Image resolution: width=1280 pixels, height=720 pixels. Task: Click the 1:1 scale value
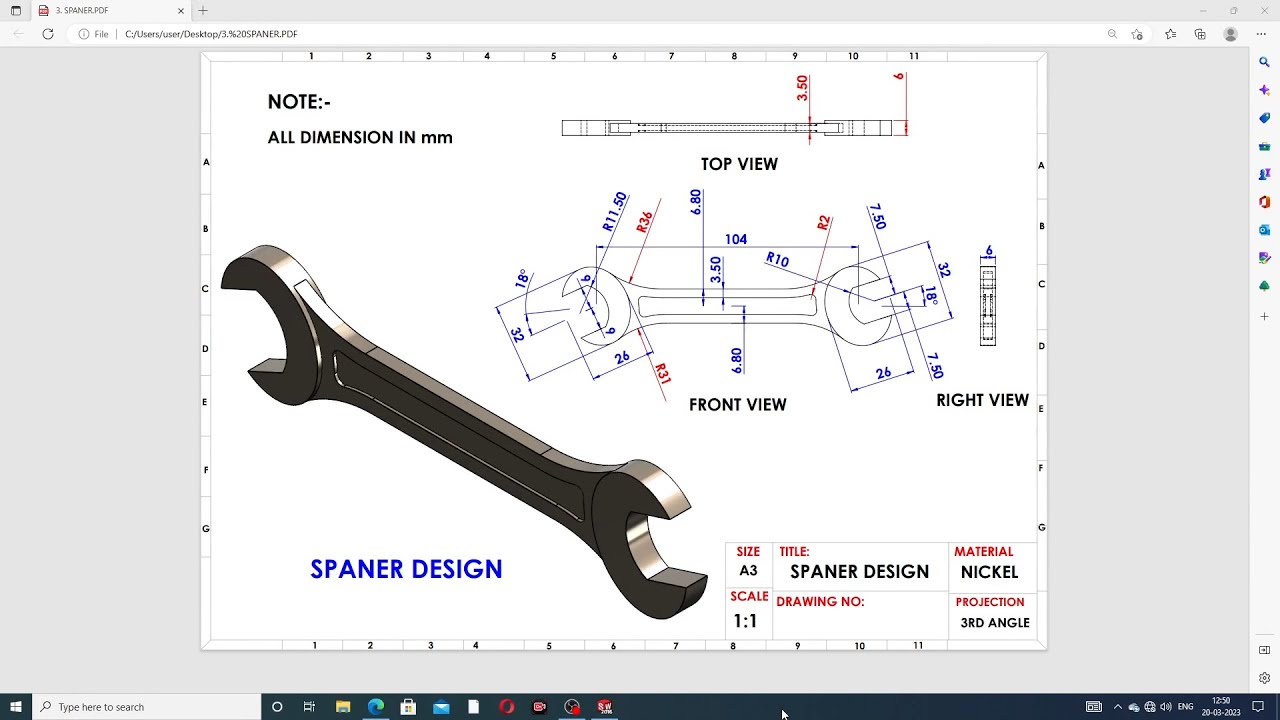pos(745,621)
